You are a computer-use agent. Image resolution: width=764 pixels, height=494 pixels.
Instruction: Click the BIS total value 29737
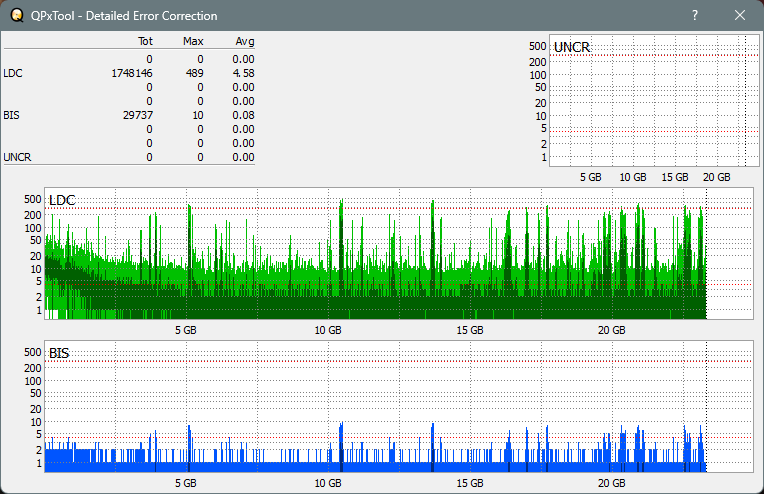[137, 115]
